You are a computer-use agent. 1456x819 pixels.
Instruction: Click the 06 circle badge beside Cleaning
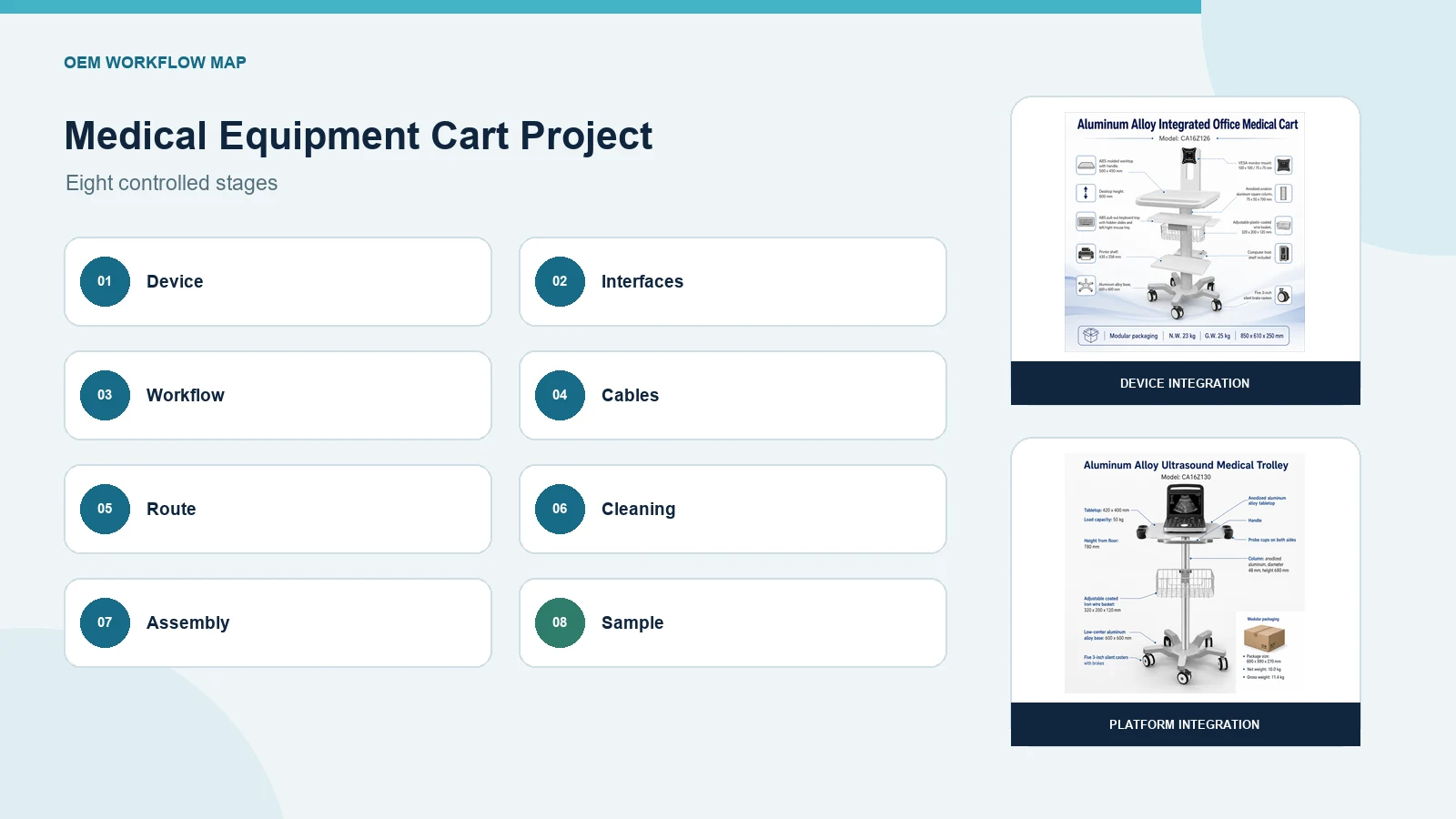pyautogui.click(x=560, y=509)
